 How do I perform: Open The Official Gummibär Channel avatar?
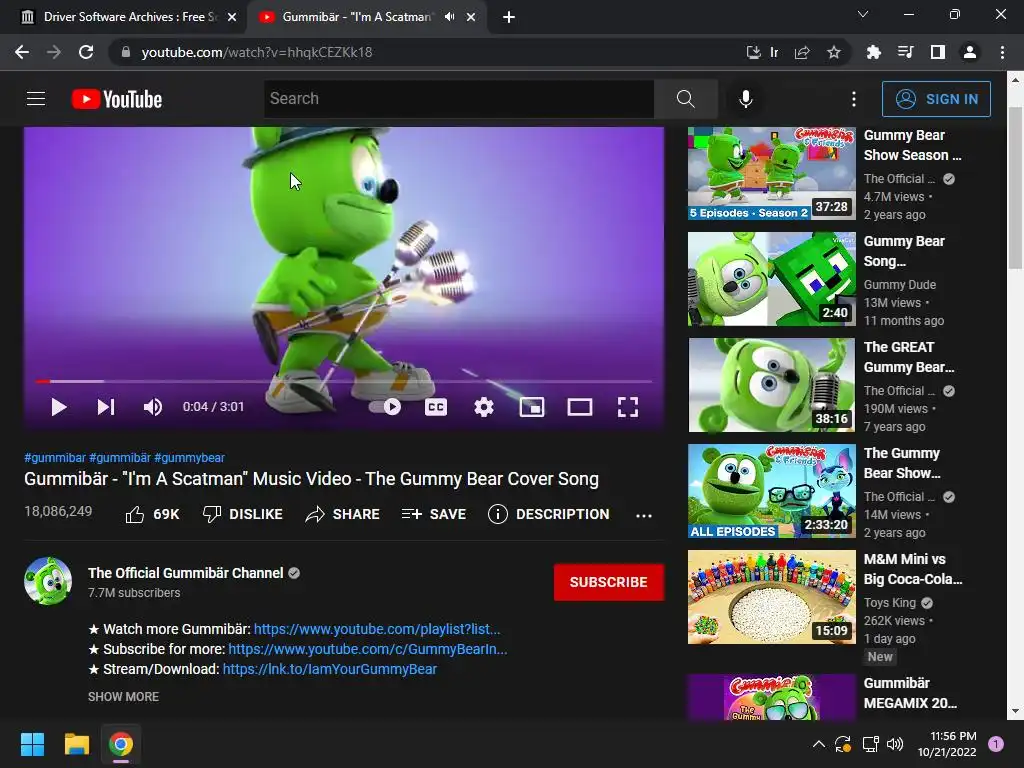pos(48,581)
